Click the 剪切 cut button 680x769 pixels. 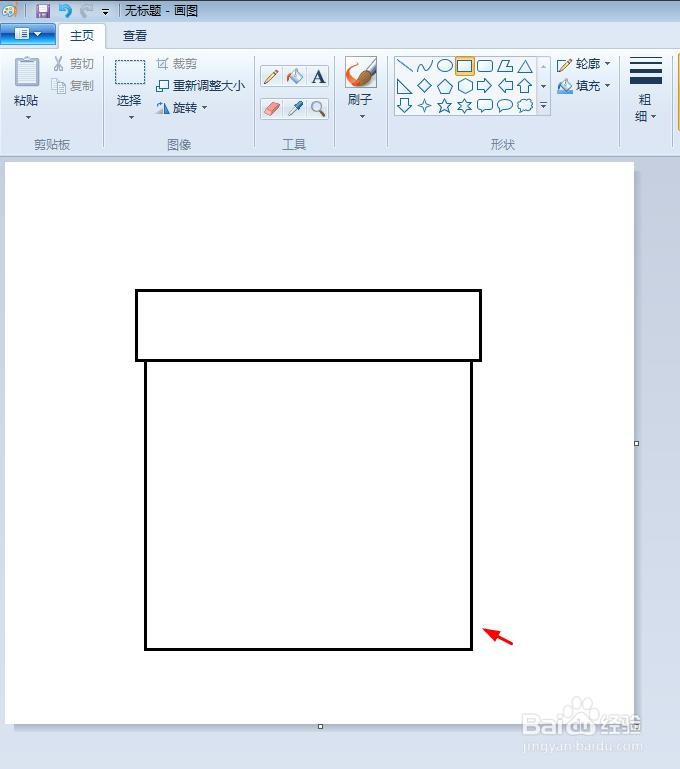pos(73,64)
